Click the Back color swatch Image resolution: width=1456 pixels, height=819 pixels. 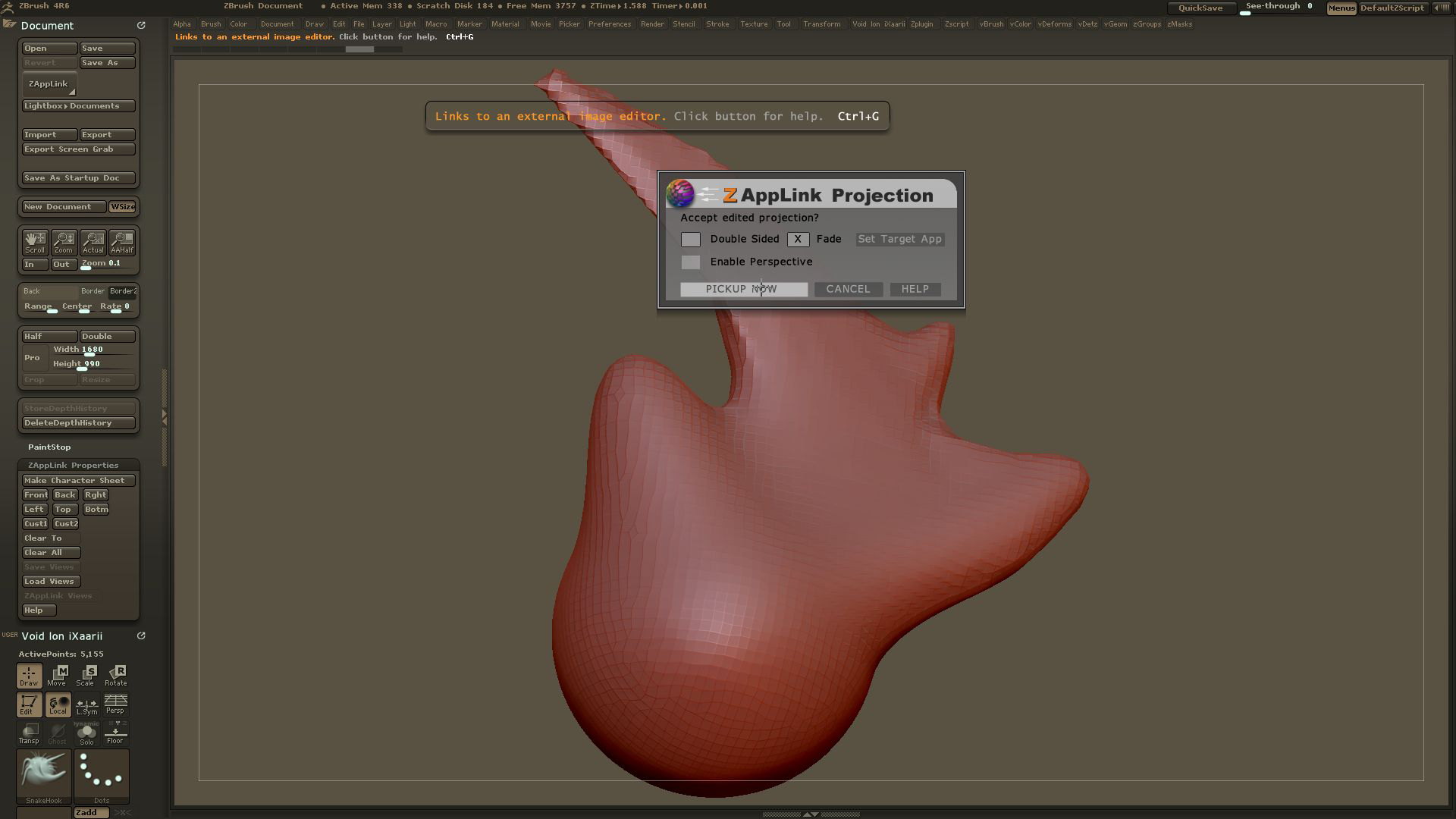pos(49,291)
